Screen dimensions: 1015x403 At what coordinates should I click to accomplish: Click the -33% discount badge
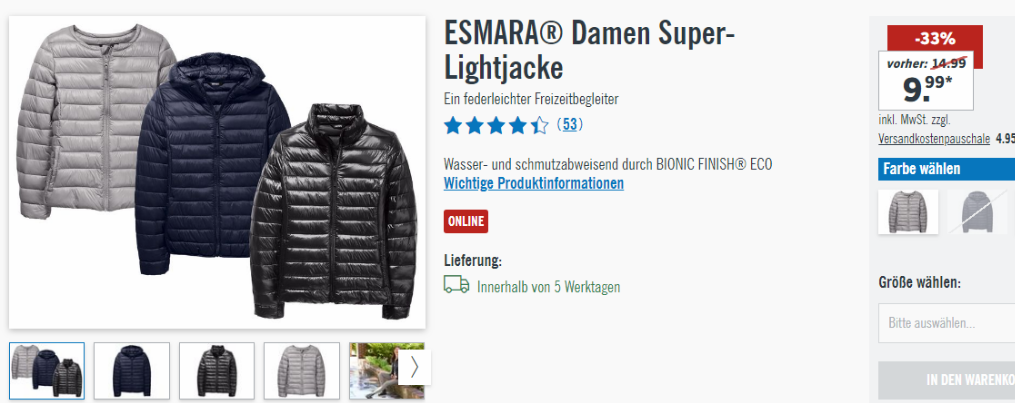[x=935, y=39]
